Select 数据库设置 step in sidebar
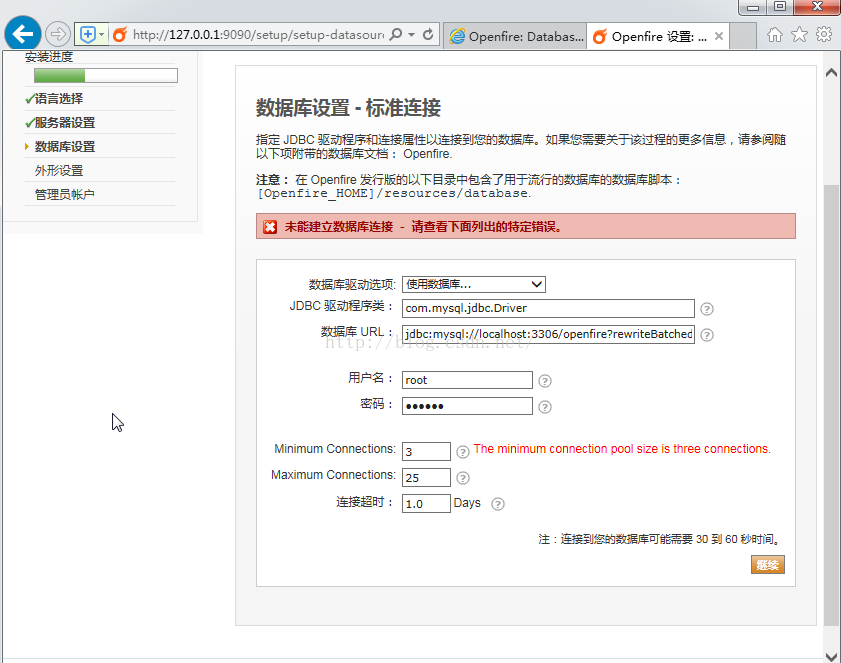 click(64, 147)
